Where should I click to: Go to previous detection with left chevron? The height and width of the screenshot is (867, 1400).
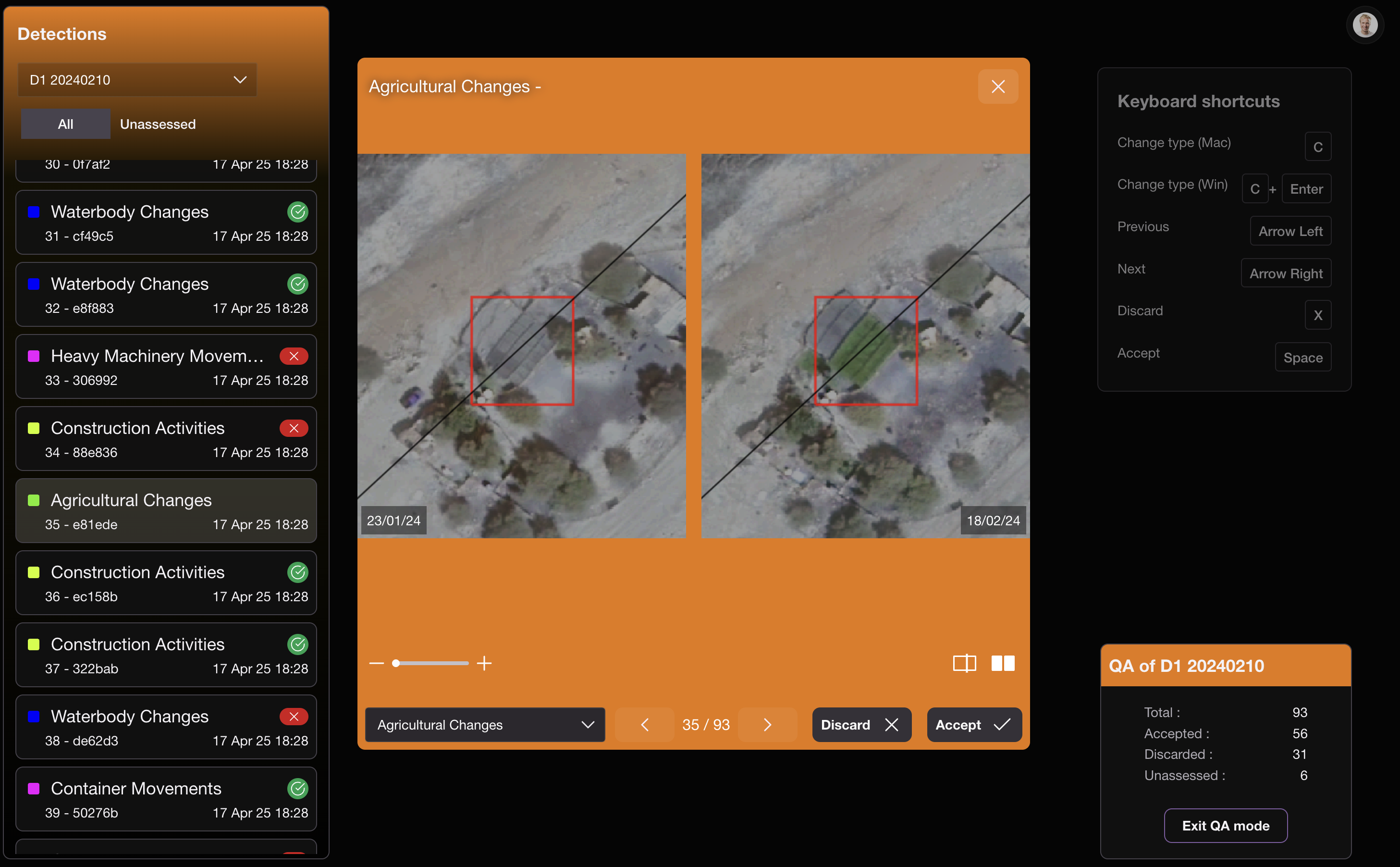pos(645,725)
